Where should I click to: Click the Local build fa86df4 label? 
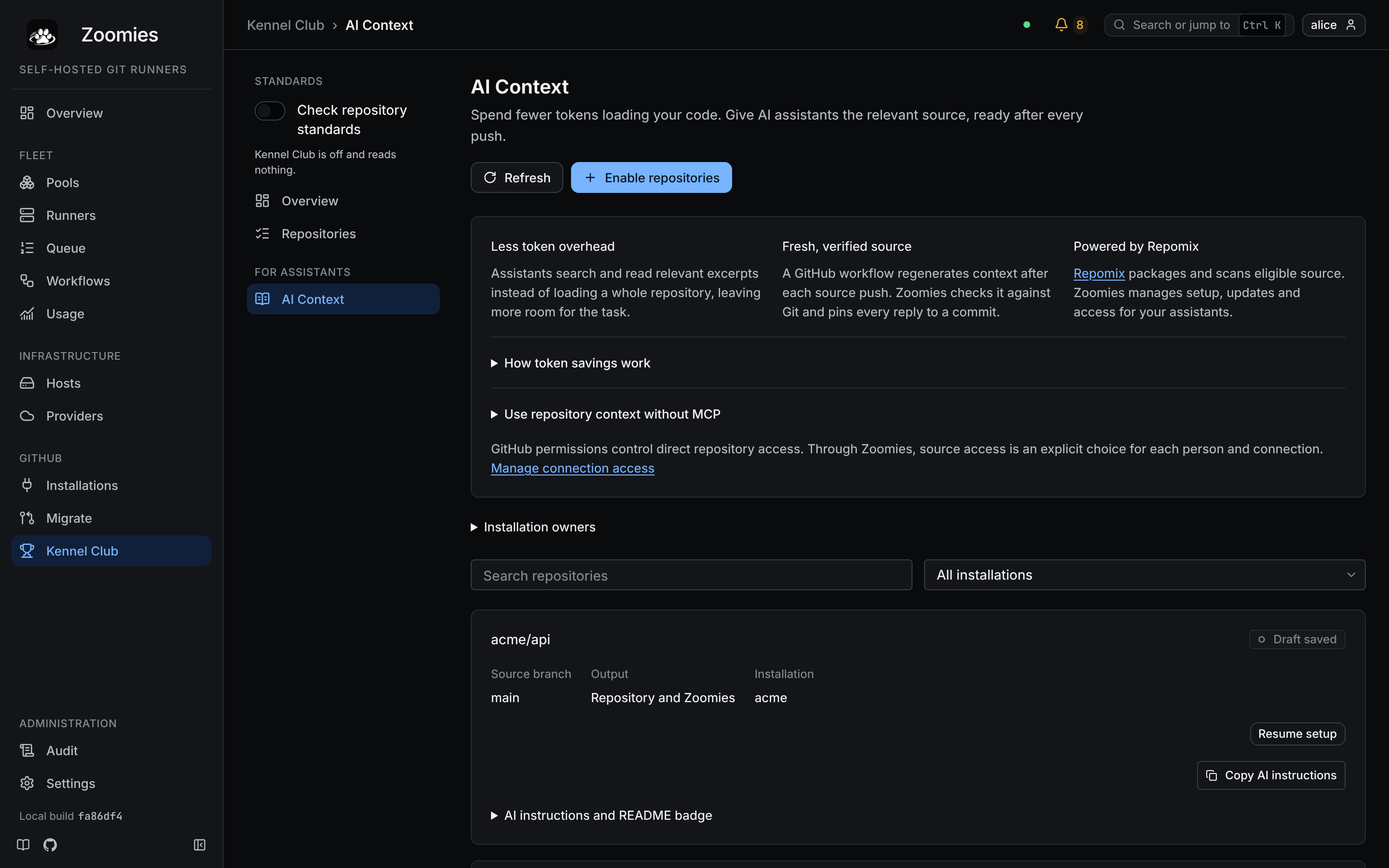pos(70,816)
